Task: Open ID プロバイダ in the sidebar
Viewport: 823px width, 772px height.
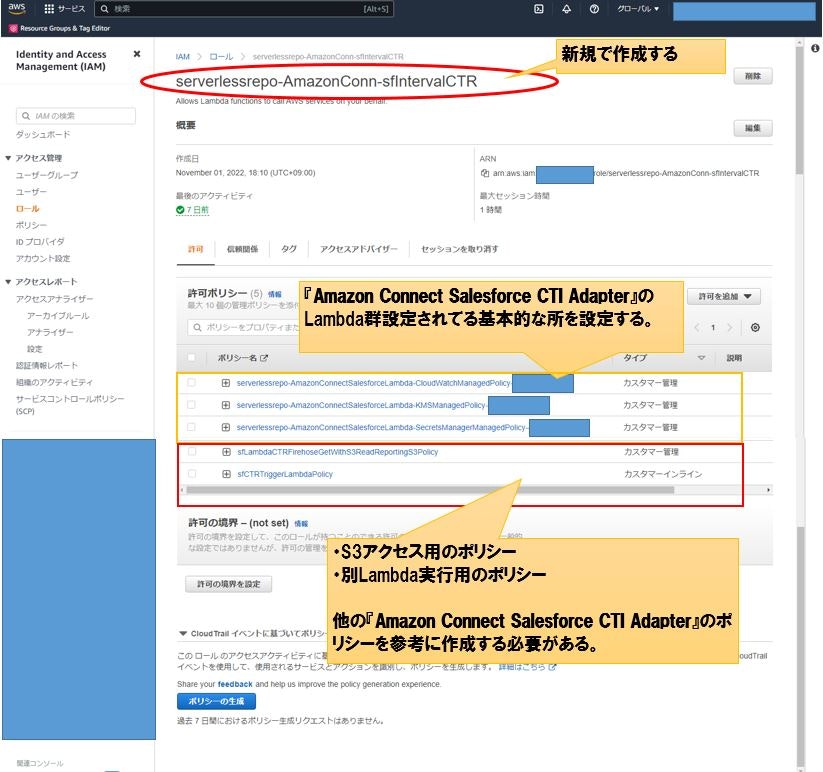Action: click(40, 242)
